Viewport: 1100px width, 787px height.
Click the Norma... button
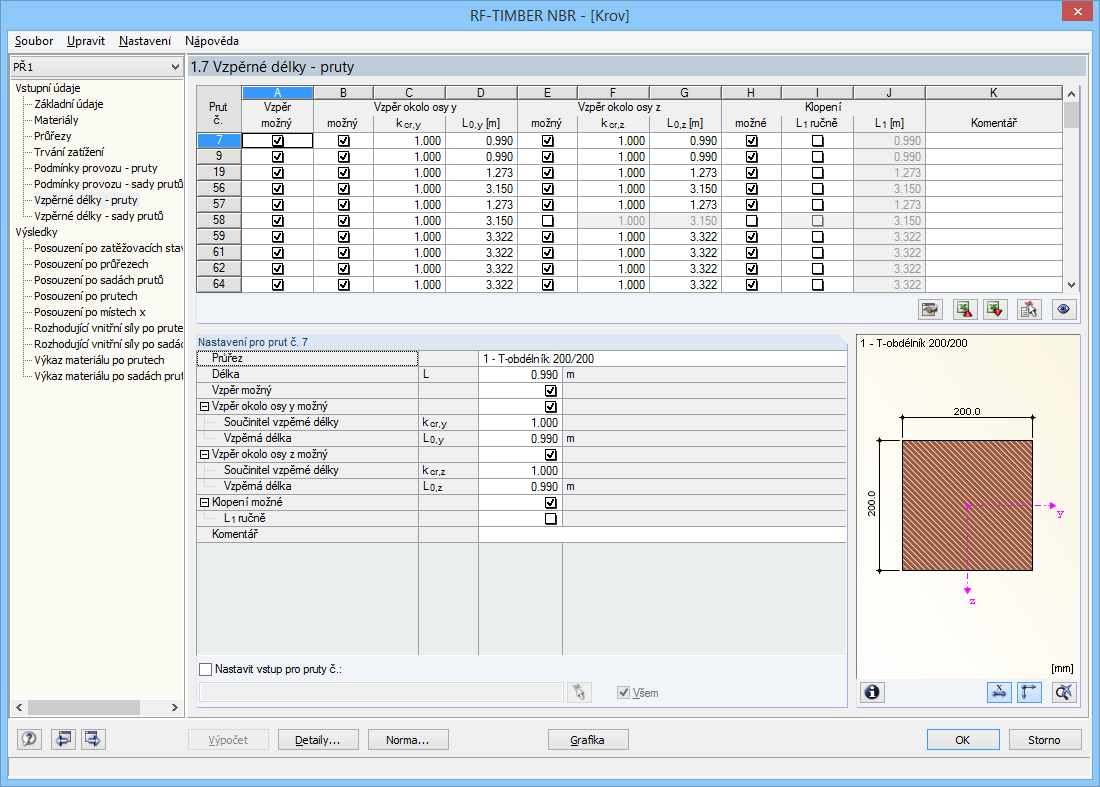(x=408, y=740)
